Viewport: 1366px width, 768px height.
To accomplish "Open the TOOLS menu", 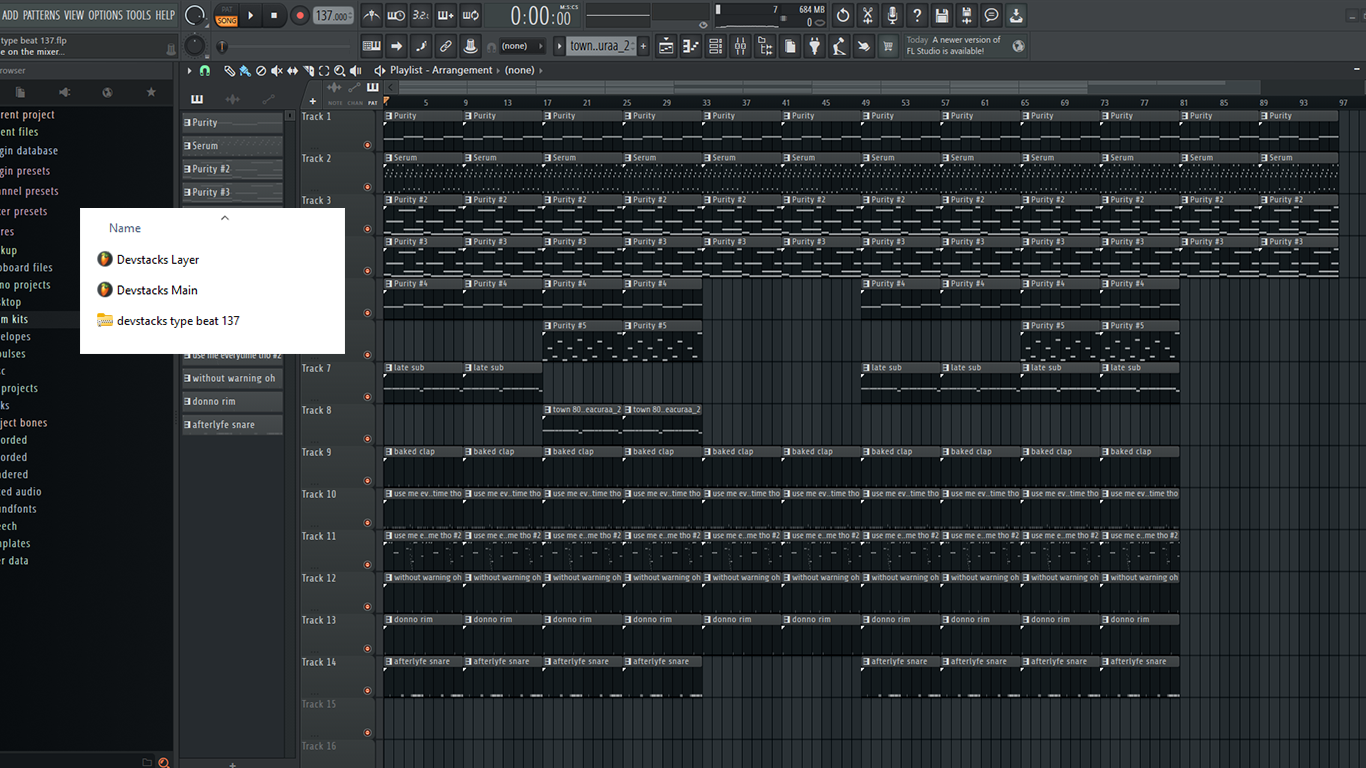I will click(x=138, y=15).
